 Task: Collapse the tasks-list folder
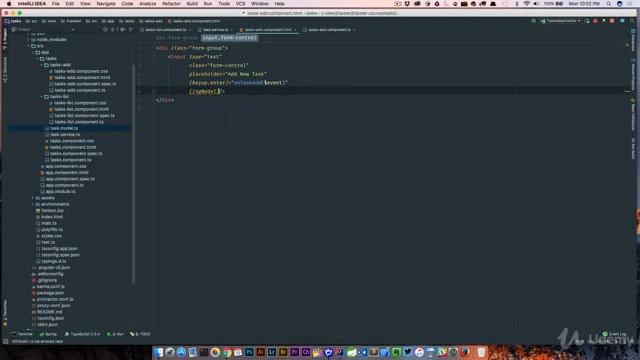point(42,96)
